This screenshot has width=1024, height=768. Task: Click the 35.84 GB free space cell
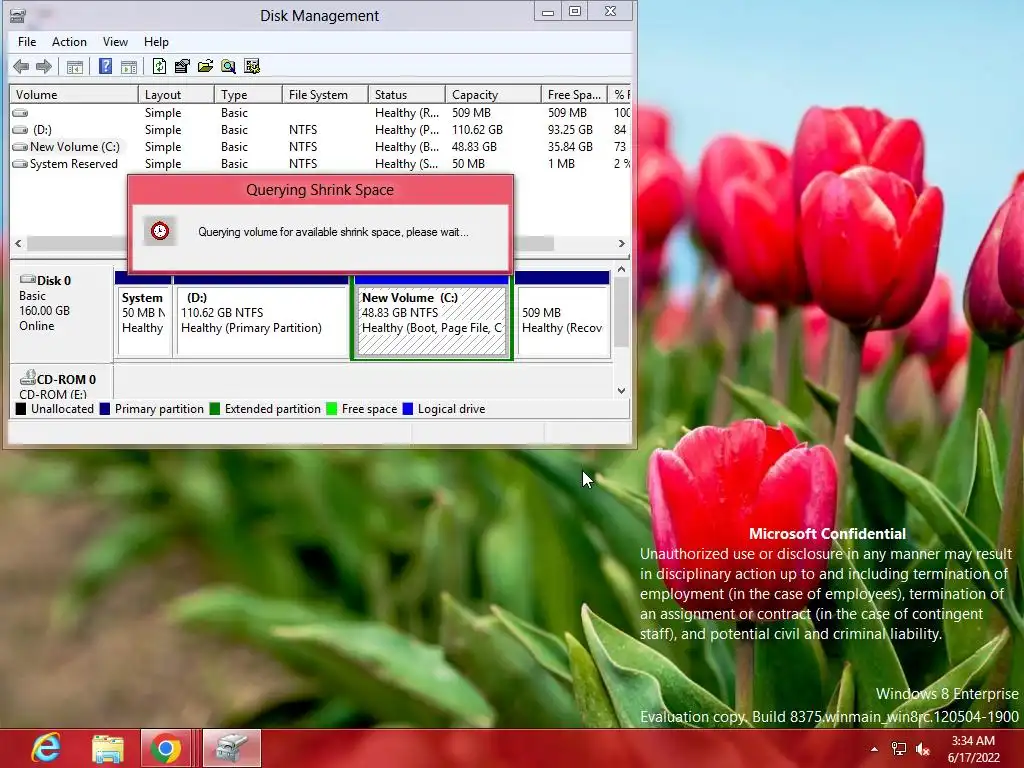click(x=570, y=147)
